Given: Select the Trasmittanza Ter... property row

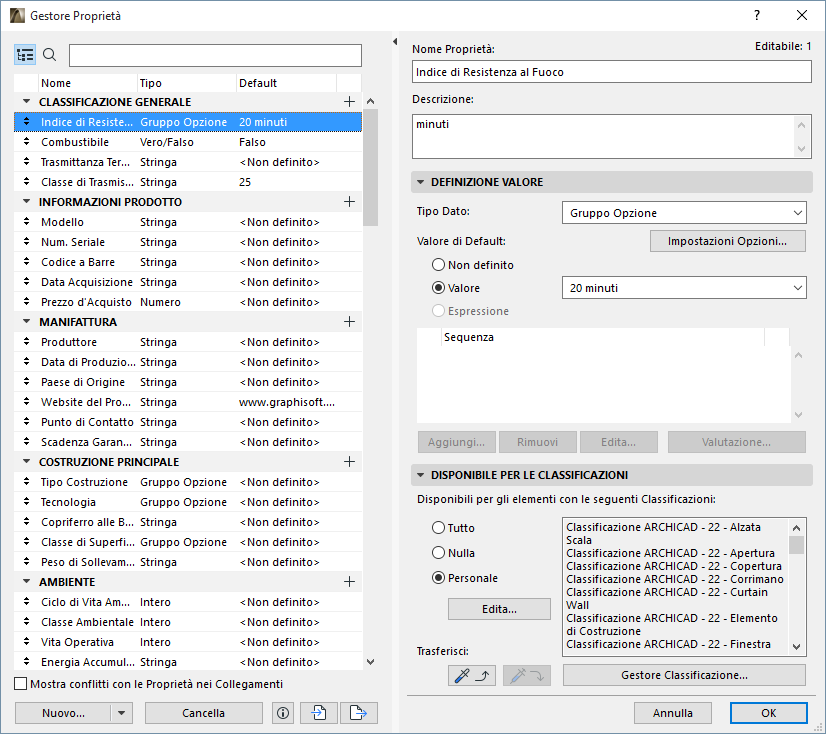Looking at the screenshot, I should coord(188,162).
